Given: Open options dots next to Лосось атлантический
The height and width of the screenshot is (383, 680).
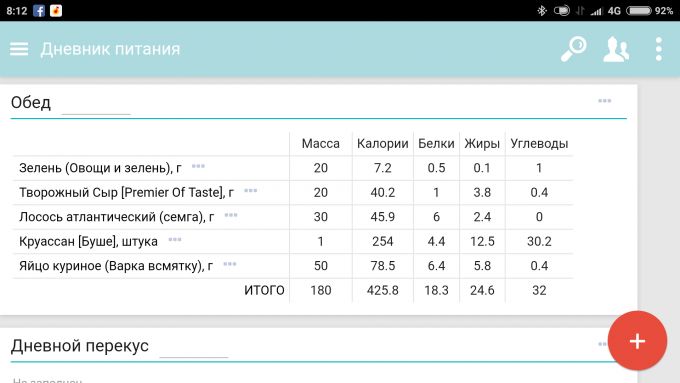Looking at the screenshot, I should (x=231, y=215).
